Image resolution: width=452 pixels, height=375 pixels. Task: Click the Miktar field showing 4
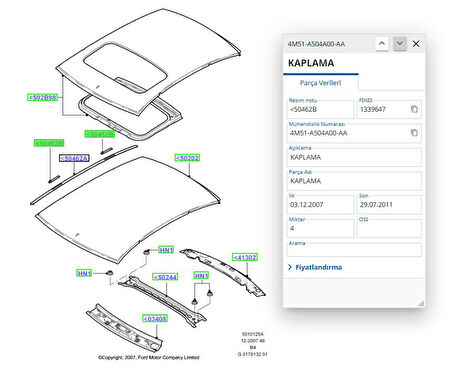click(x=320, y=228)
